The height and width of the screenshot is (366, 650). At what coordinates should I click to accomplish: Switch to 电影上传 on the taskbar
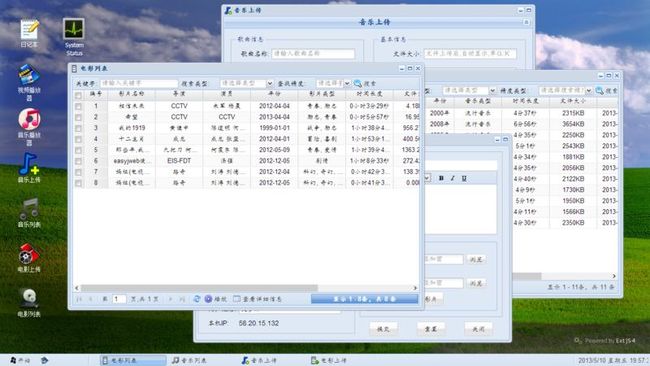tap(329, 360)
